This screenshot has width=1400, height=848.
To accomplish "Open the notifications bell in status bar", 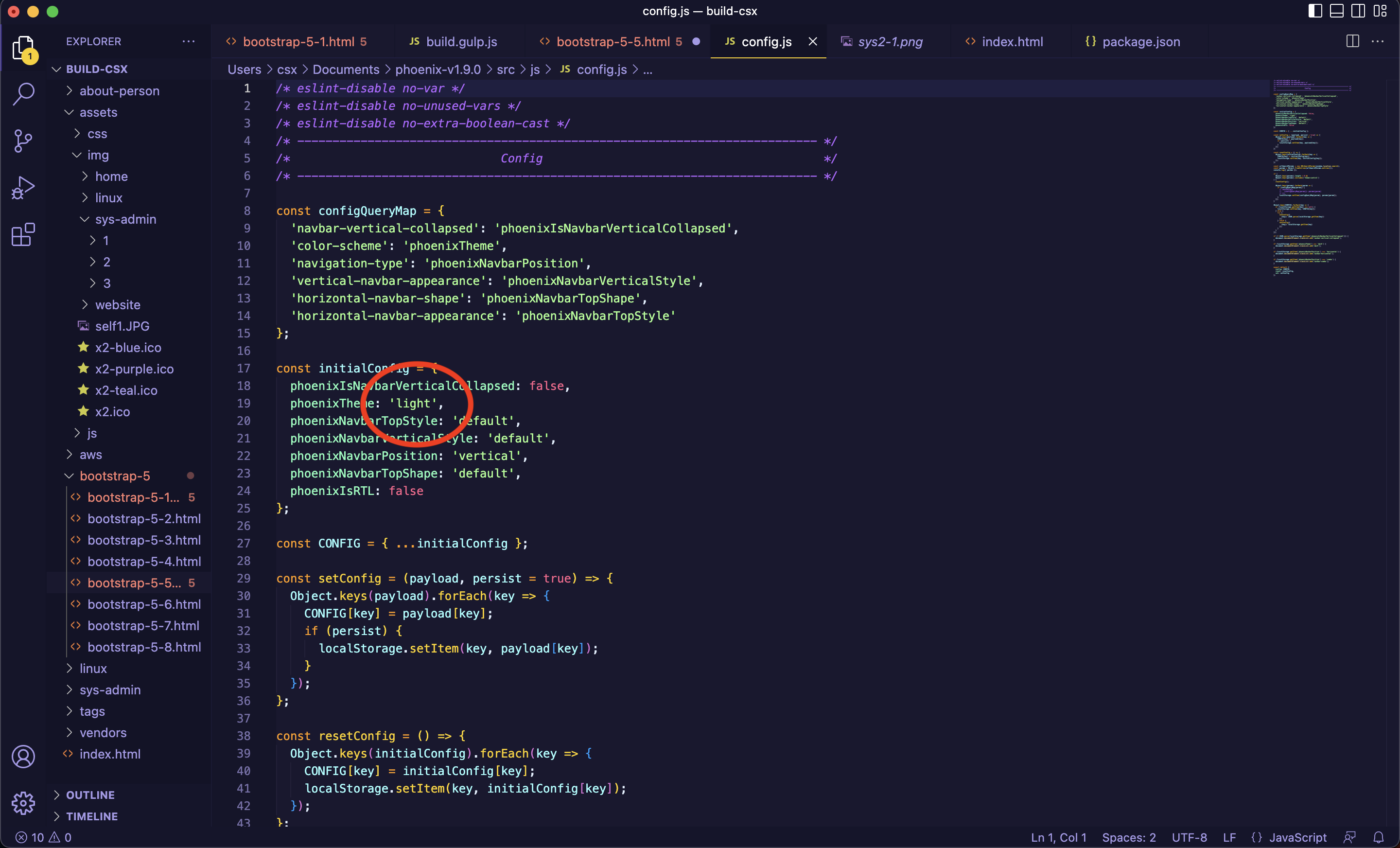I will pos(1379,837).
